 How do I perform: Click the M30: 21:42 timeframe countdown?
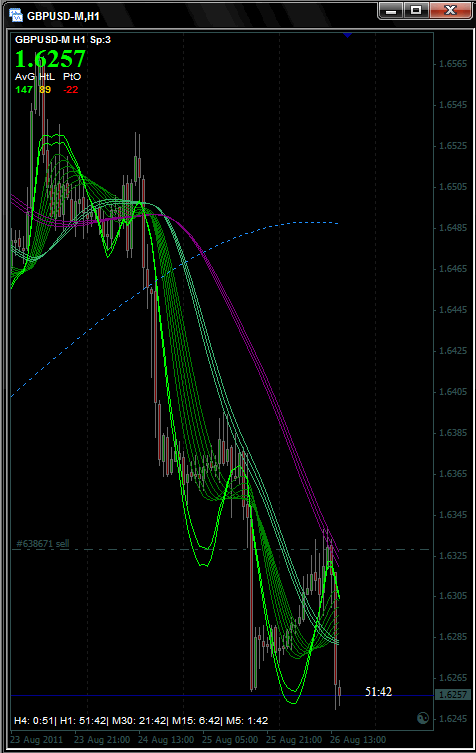point(139,720)
